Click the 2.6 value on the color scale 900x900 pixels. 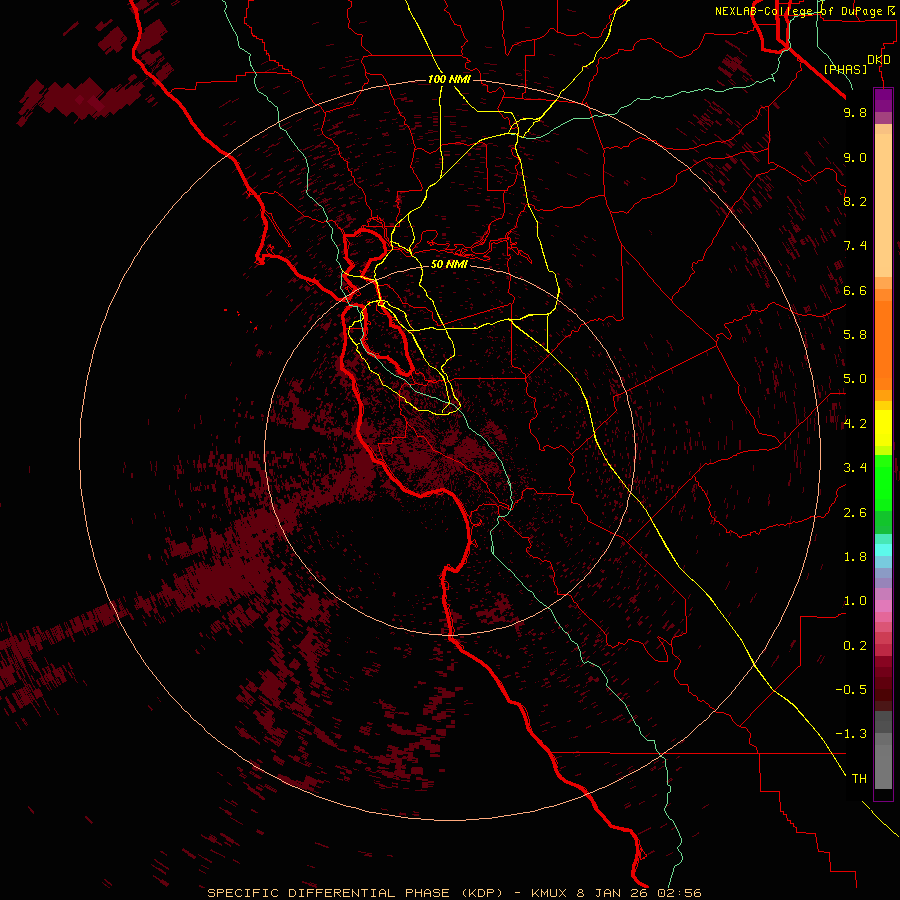tap(855, 513)
